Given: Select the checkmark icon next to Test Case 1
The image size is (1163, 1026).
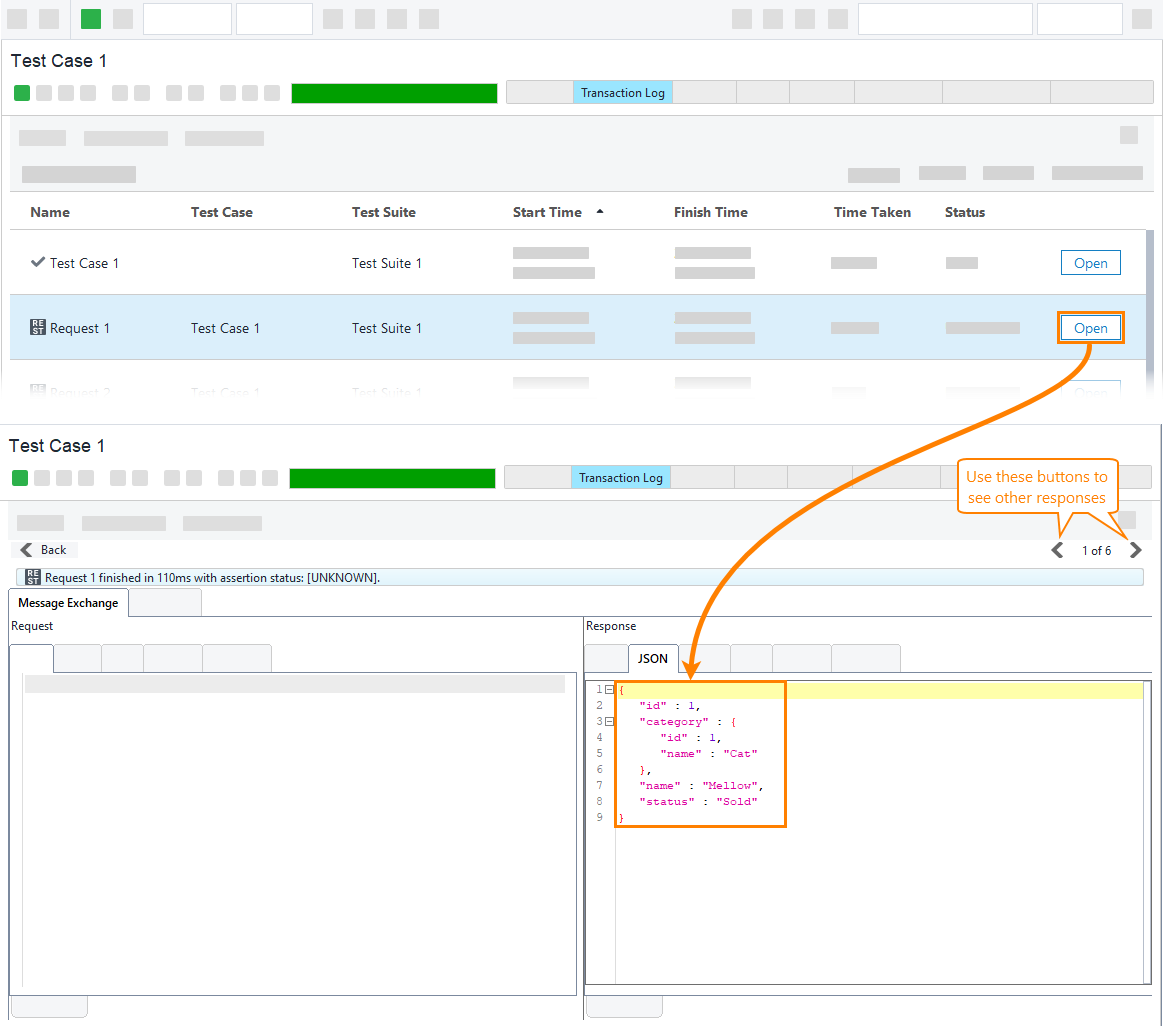Looking at the screenshot, I should click(38, 263).
